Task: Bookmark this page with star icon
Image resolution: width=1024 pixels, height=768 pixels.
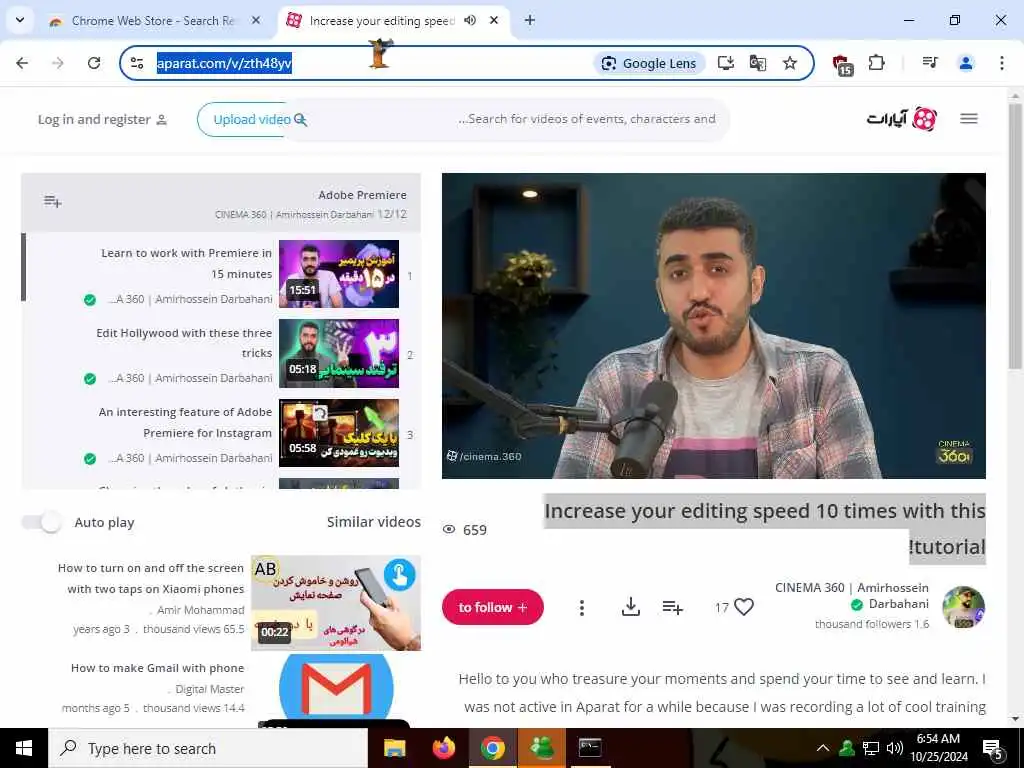Action: coord(790,63)
